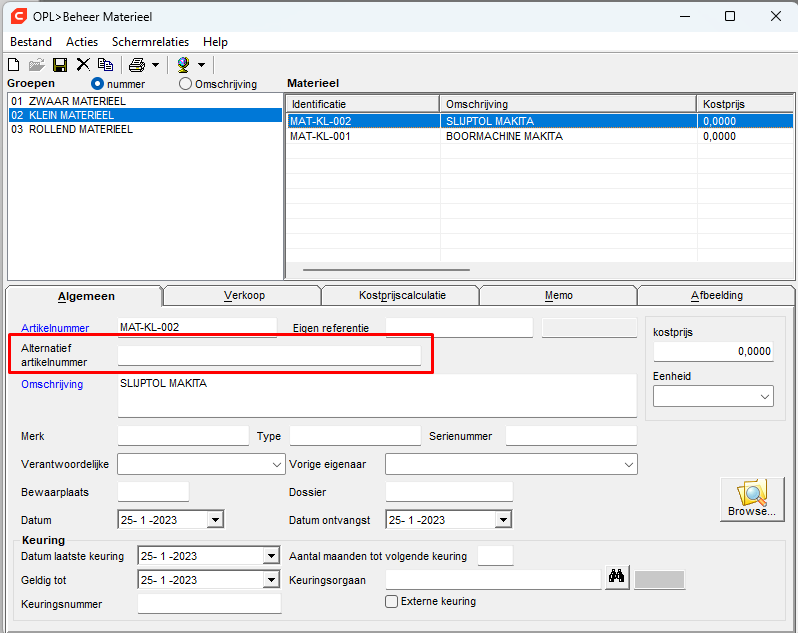
Task: Open the Datum date picker arrow
Action: point(215,520)
